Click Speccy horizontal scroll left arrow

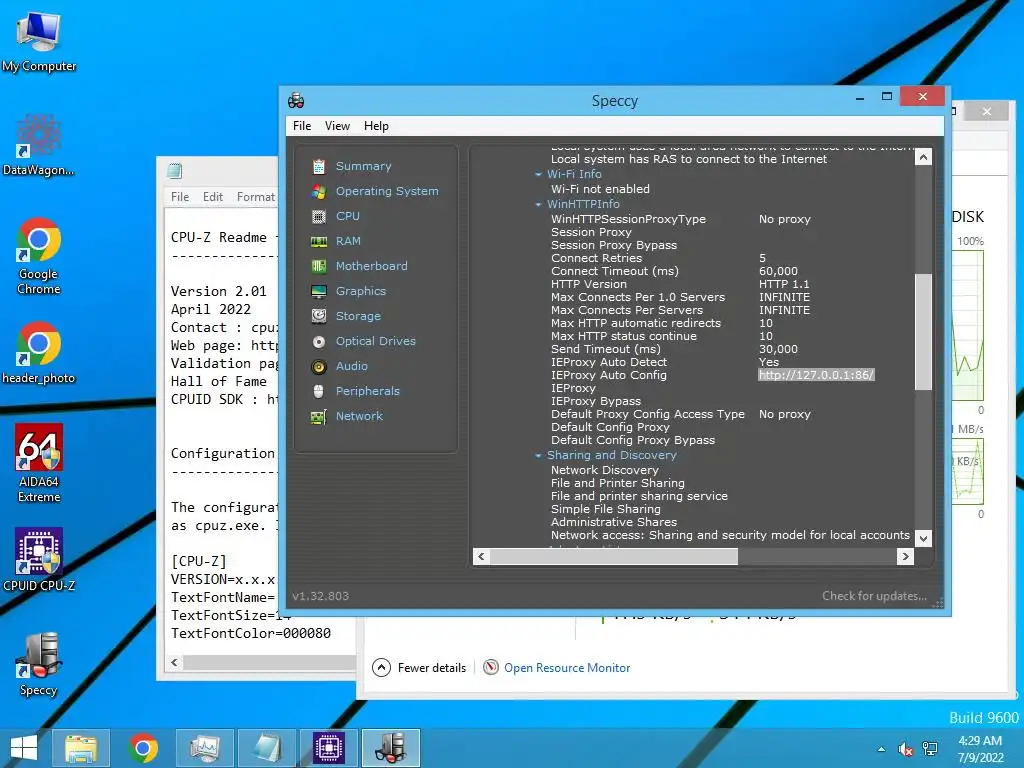[481, 556]
